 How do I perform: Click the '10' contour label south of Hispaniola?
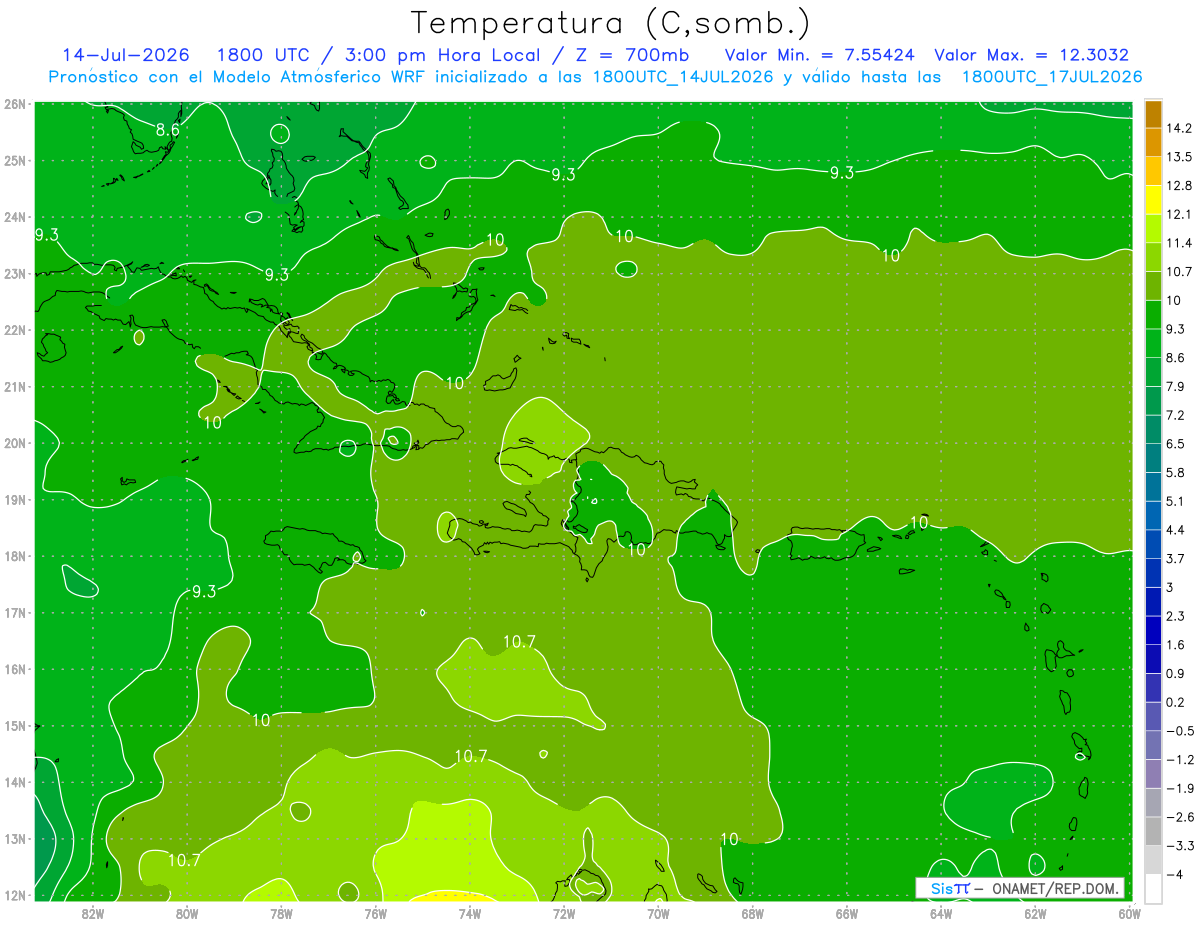[x=637, y=549]
